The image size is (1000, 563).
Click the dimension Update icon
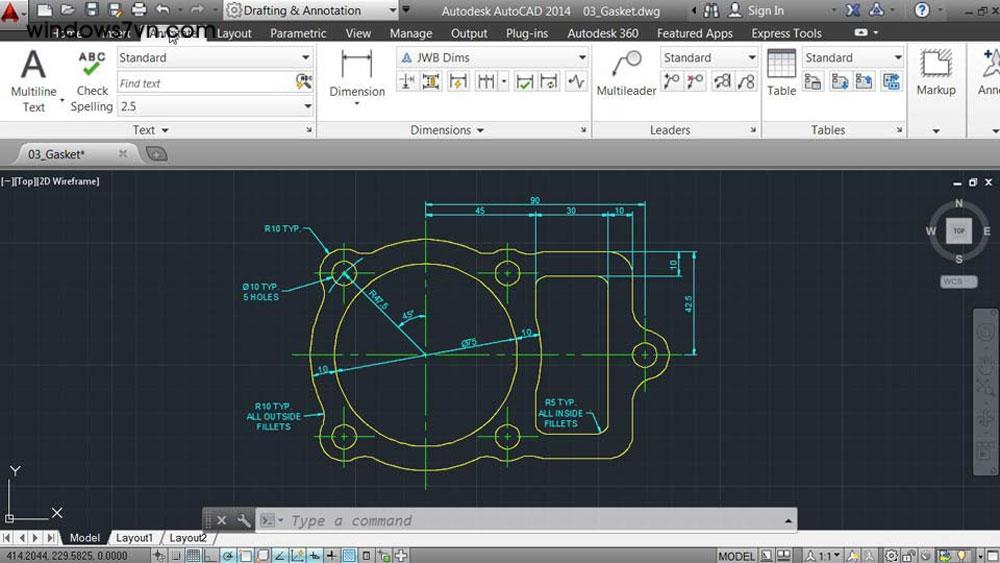coord(548,82)
